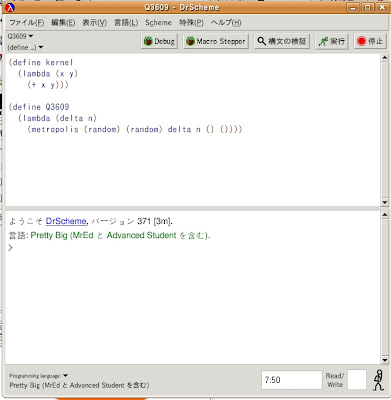
Task: Click the interactions pane scroll down arrow
Action: tap(384, 360)
